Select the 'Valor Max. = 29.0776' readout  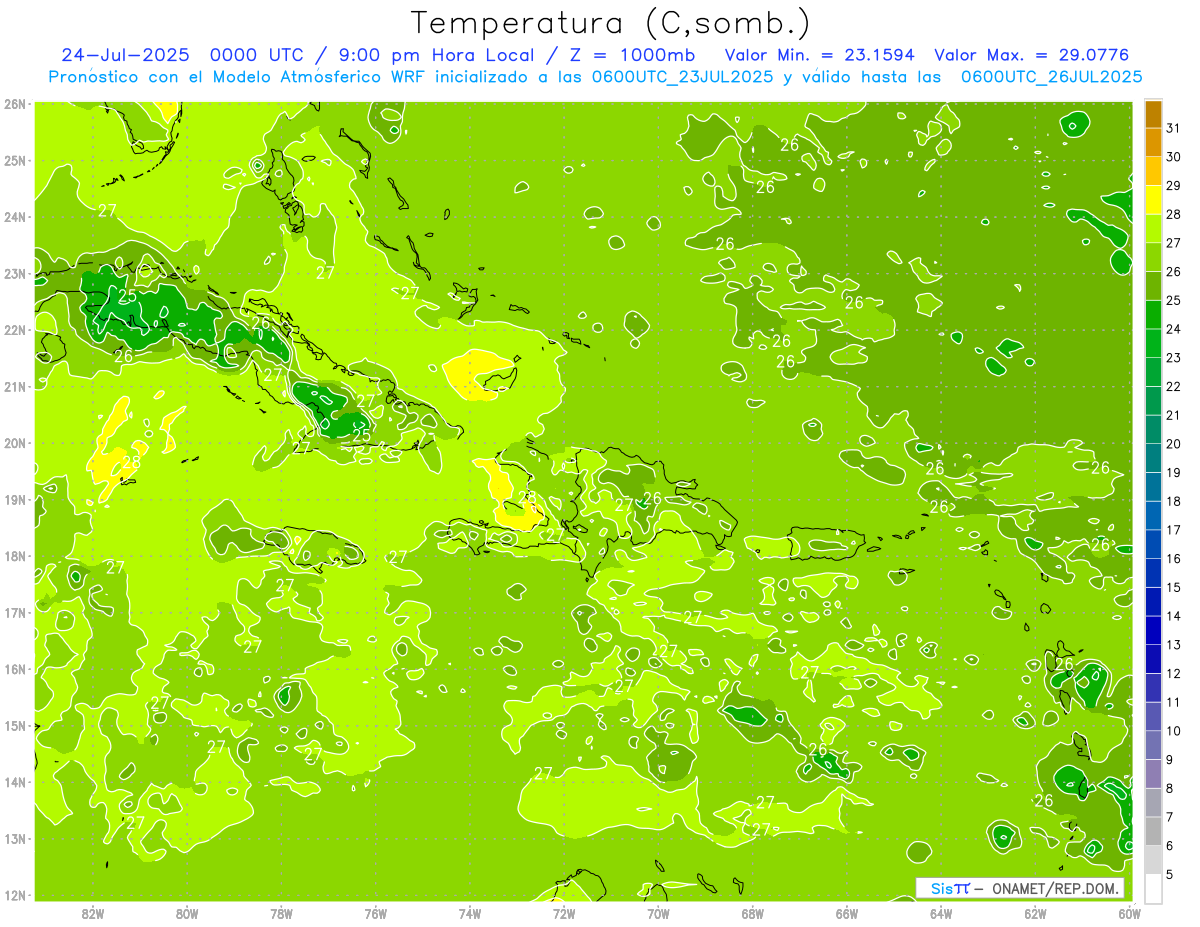(x=1031, y=55)
